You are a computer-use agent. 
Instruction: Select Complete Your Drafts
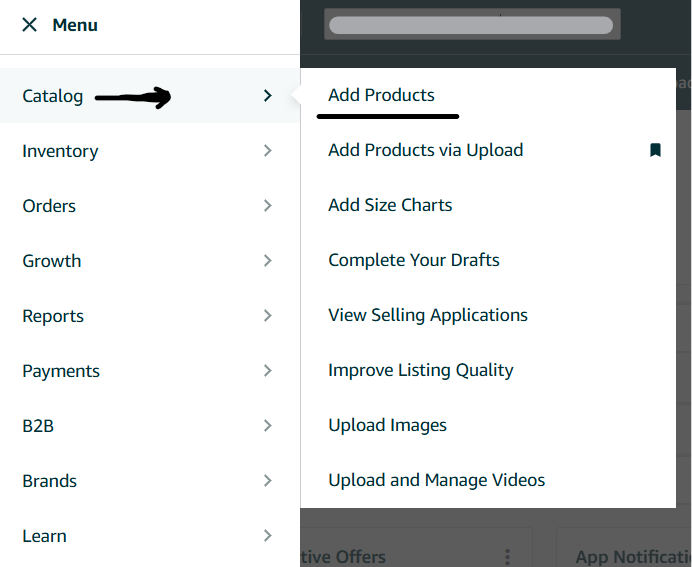pos(414,260)
